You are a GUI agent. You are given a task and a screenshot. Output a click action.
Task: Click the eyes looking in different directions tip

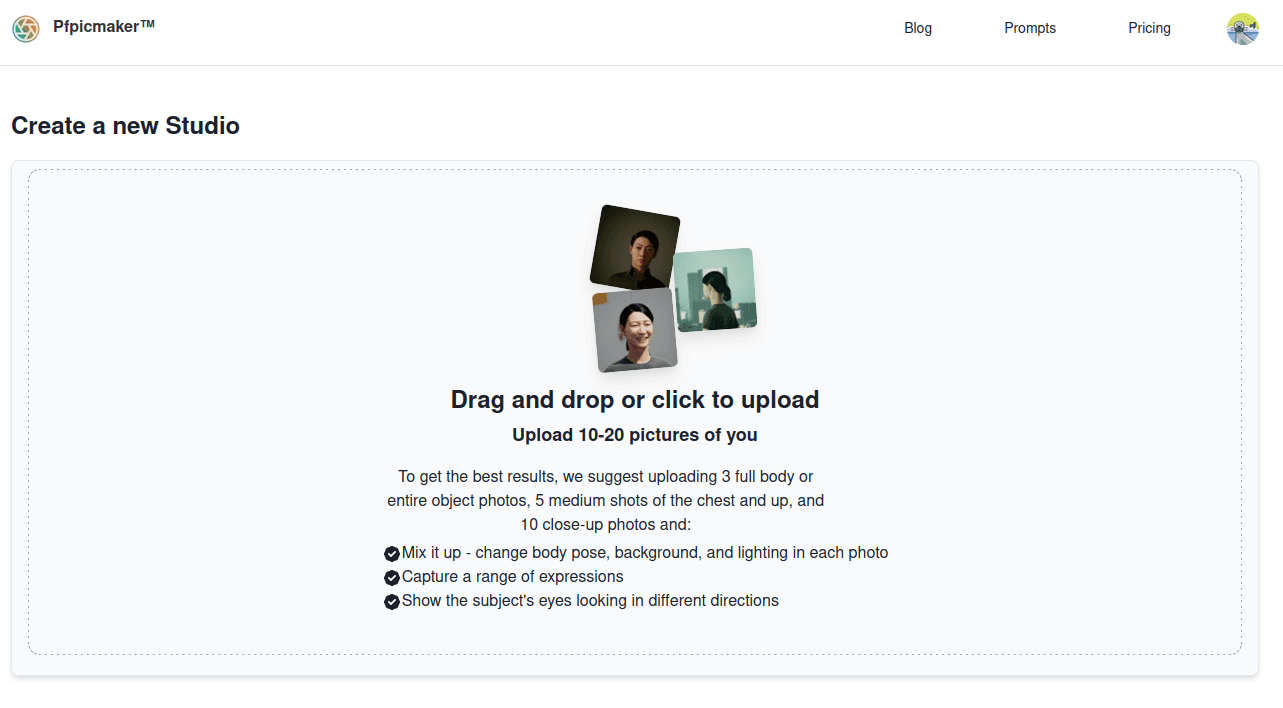click(590, 601)
